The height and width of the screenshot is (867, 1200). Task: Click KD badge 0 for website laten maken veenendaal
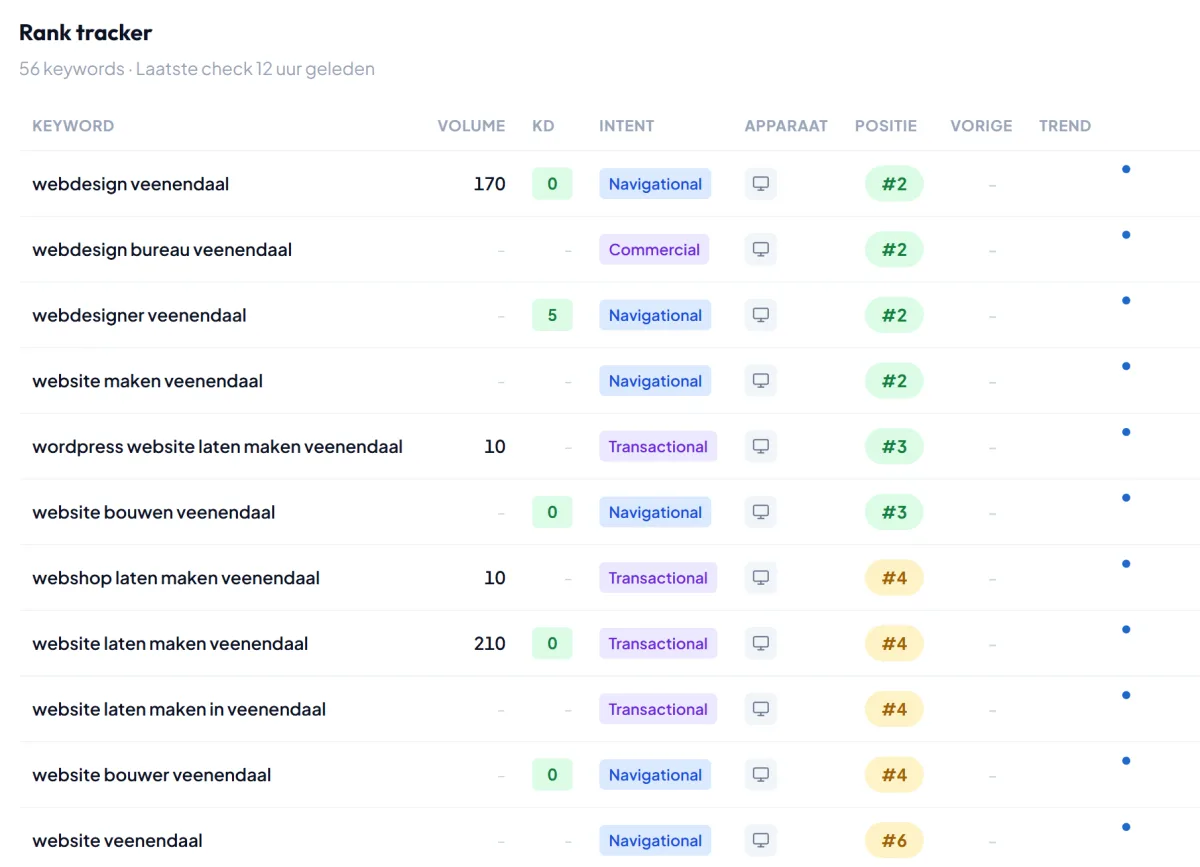(x=552, y=644)
